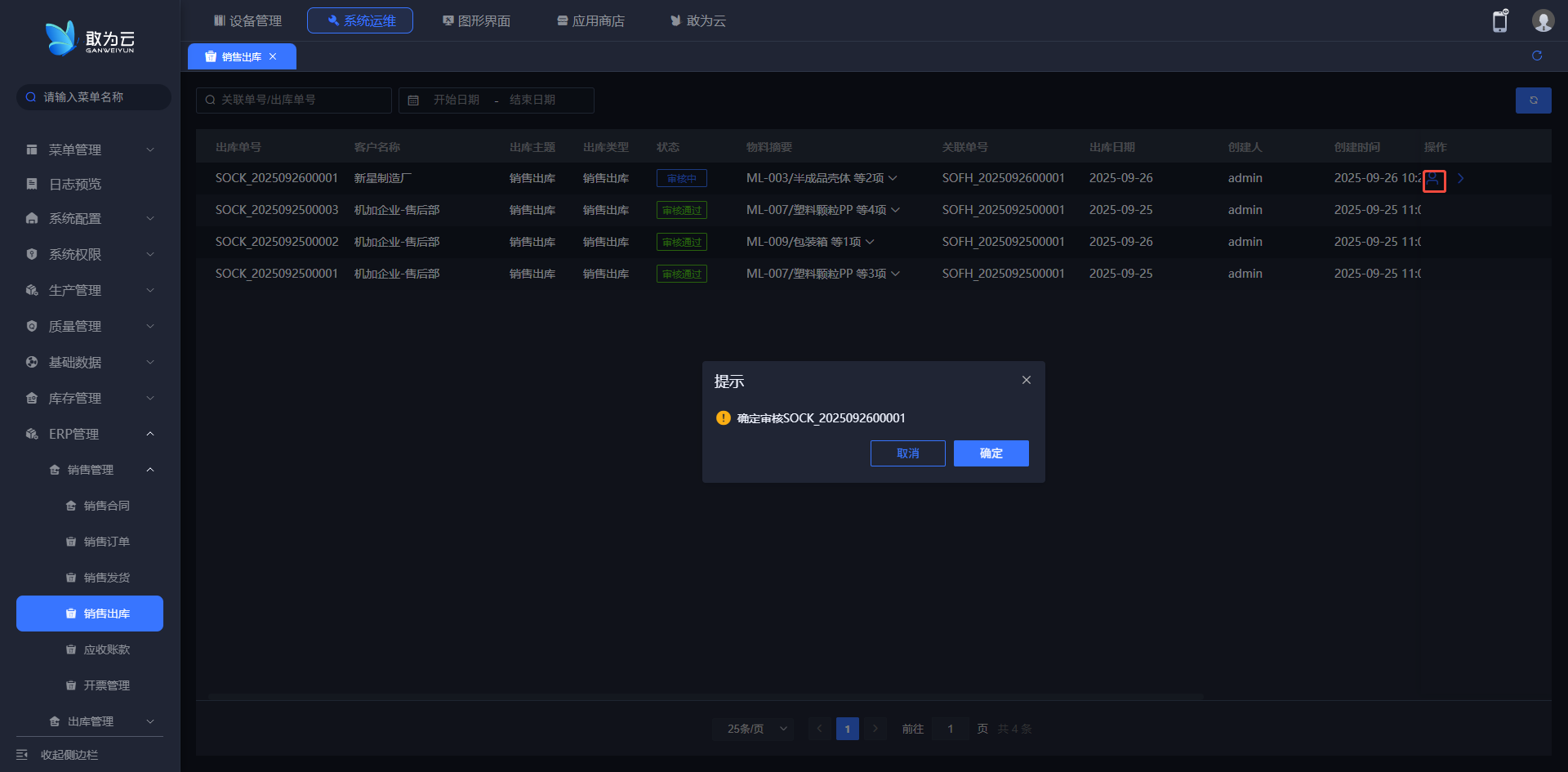The width and height of the screenshot is (1568, 772).
Task: Open the mobile device icon in header
Action: (1499, 21)
